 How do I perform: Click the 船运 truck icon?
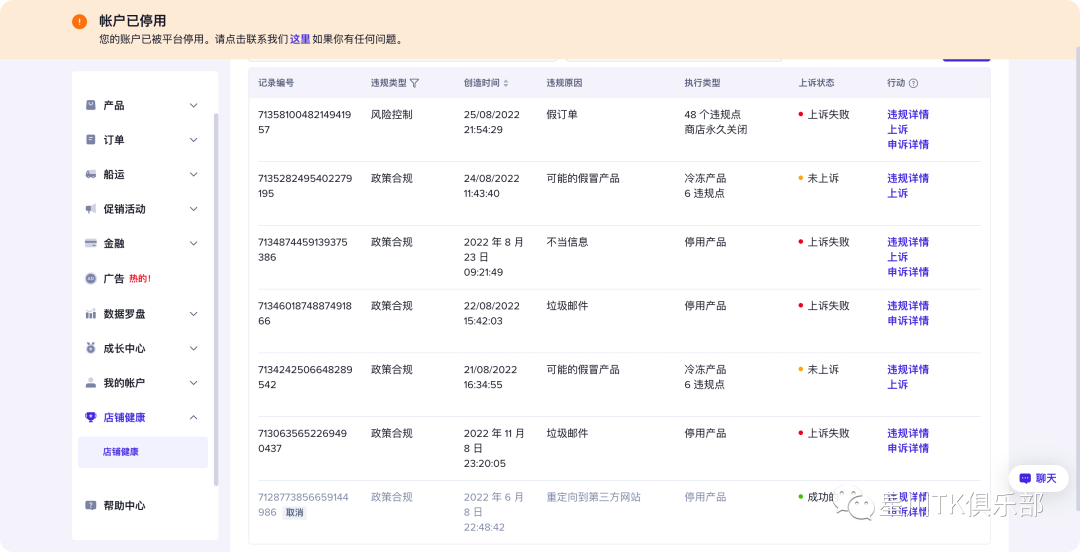[x=90, y=174]
